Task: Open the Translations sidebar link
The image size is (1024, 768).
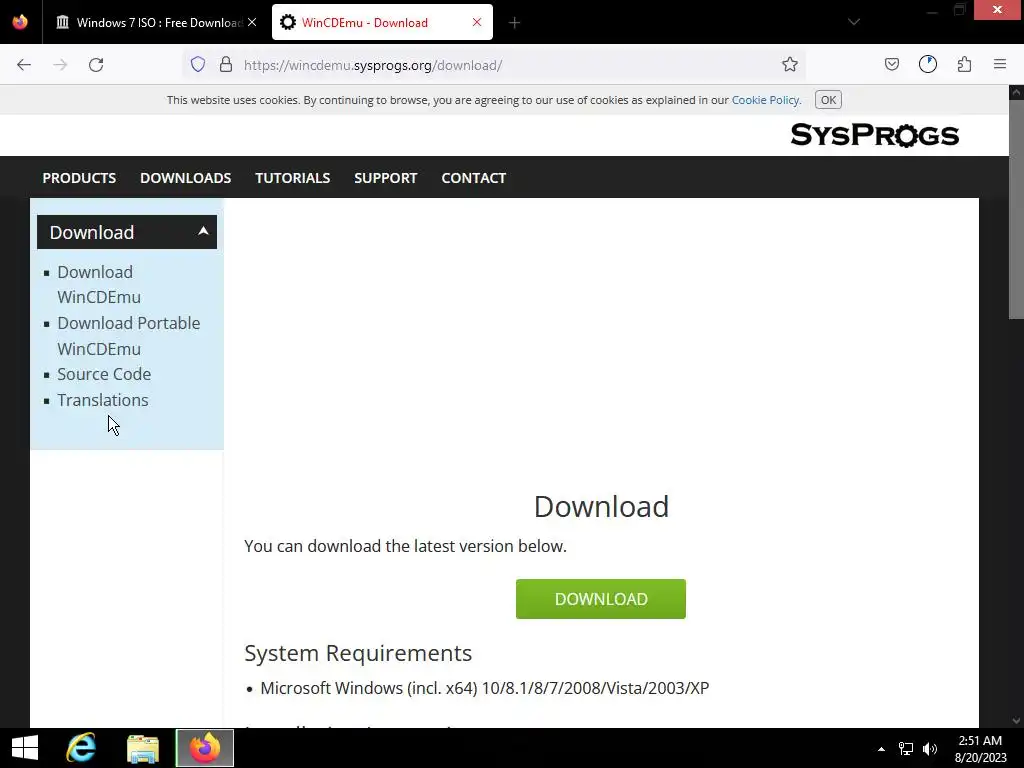Action: click(103, 400)
